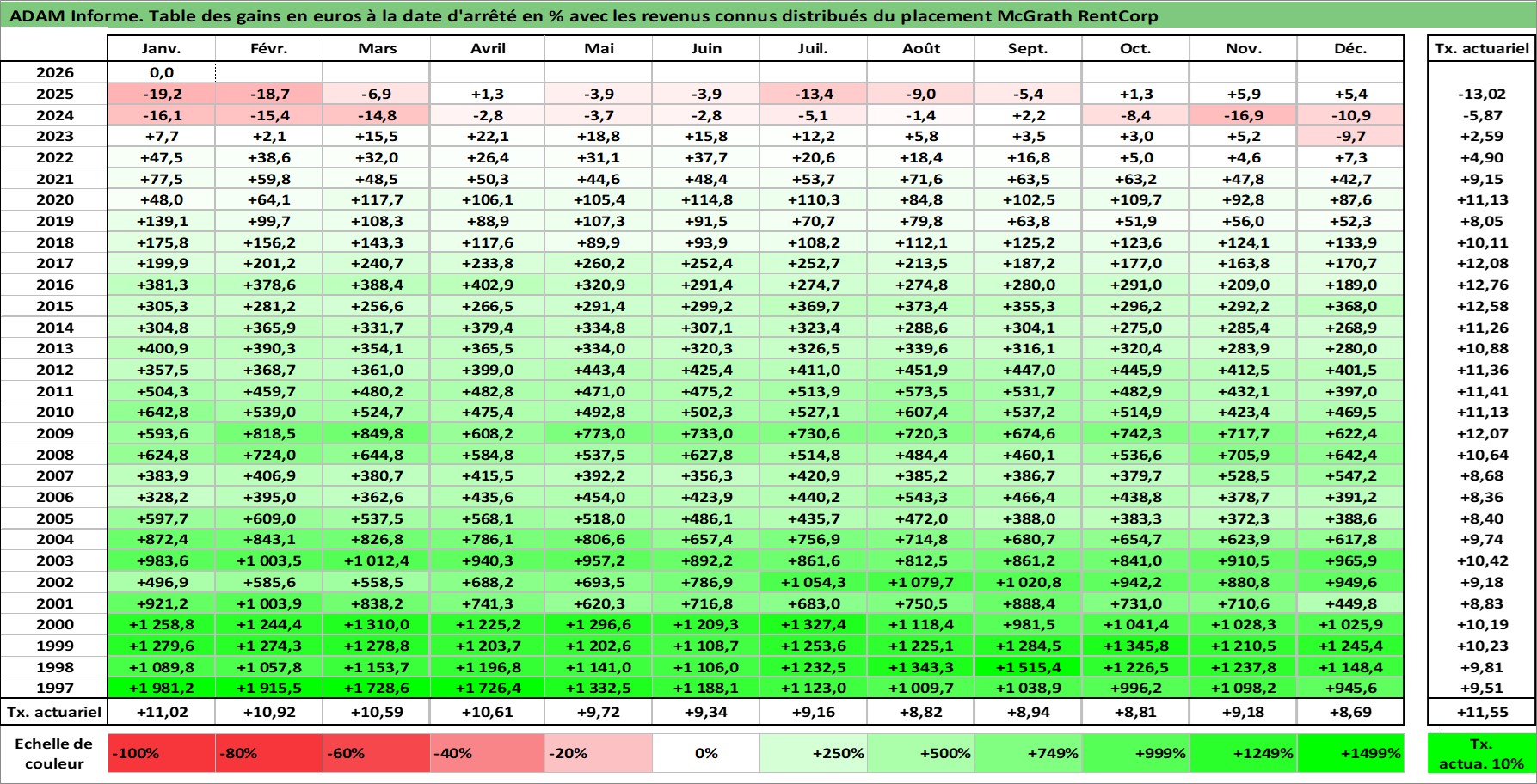Select the +11,02 bottom rate cell
This screenshot has width=1537, height=784.
[162, 712]
